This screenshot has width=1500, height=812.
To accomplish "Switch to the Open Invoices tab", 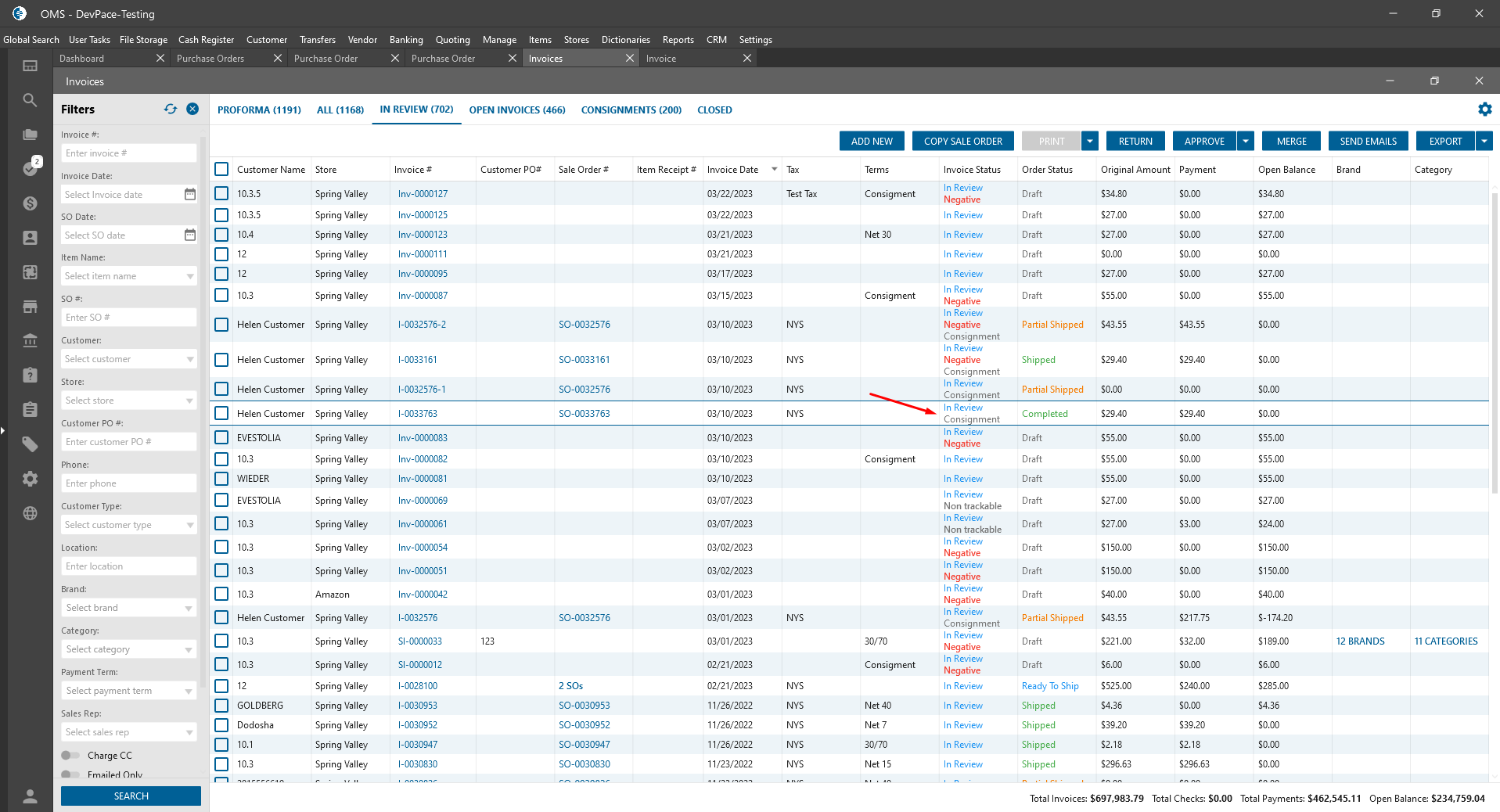I will tap(516, 110).
